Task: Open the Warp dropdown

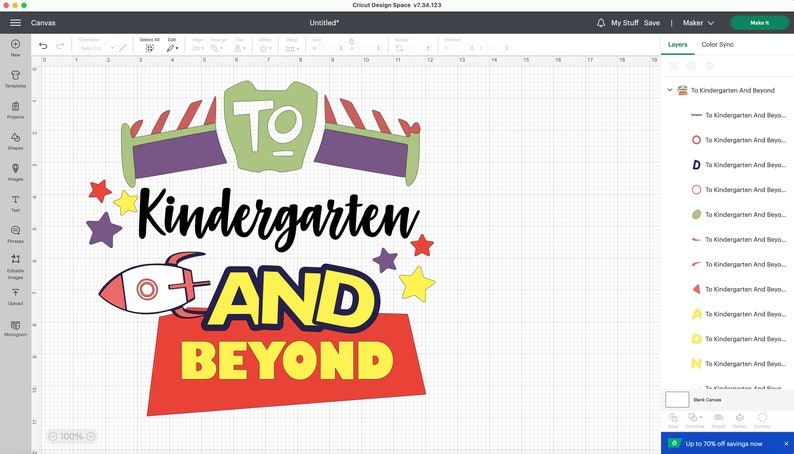Action: 292,49
